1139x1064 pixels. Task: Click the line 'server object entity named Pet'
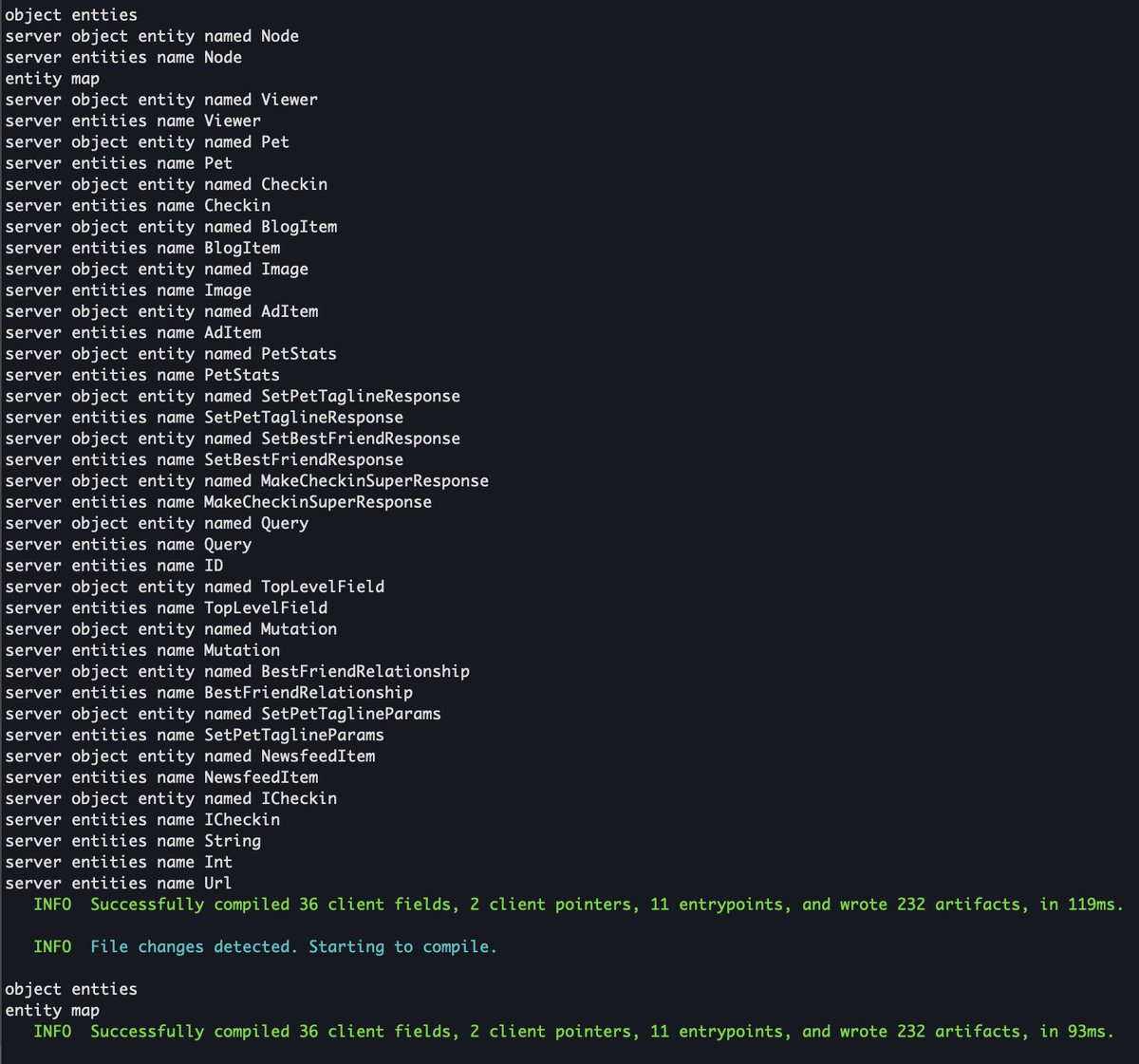(147, 142)
